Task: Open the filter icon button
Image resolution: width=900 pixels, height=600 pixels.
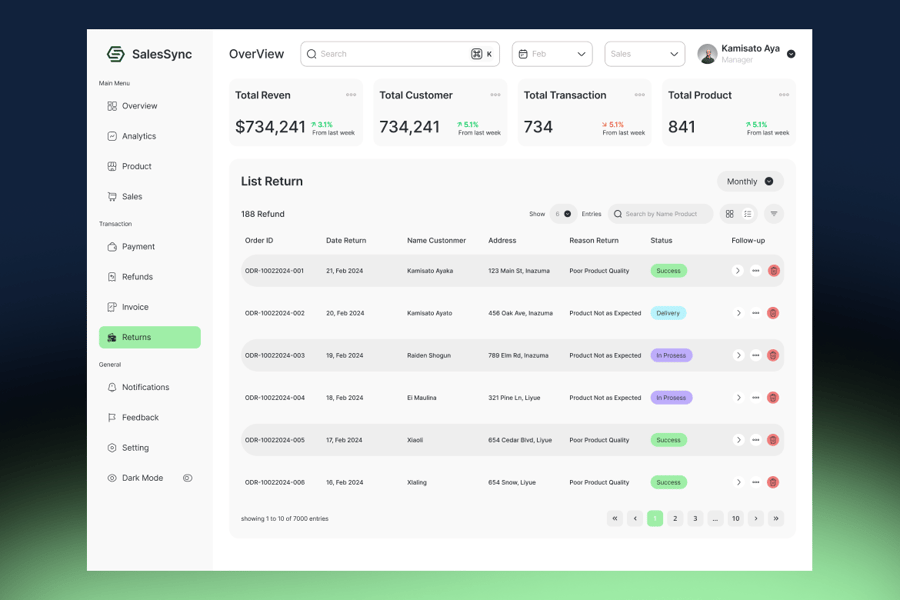Action: pyautogui.click(x=774, y=214)
